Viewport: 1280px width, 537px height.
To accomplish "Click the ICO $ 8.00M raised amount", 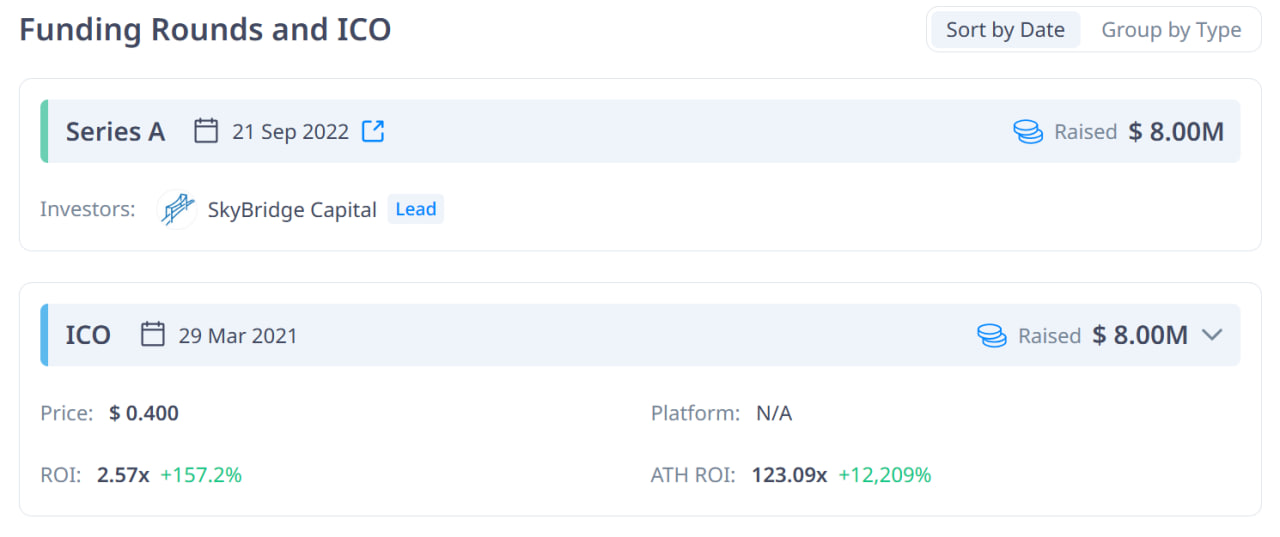I will pos(1140,335).
